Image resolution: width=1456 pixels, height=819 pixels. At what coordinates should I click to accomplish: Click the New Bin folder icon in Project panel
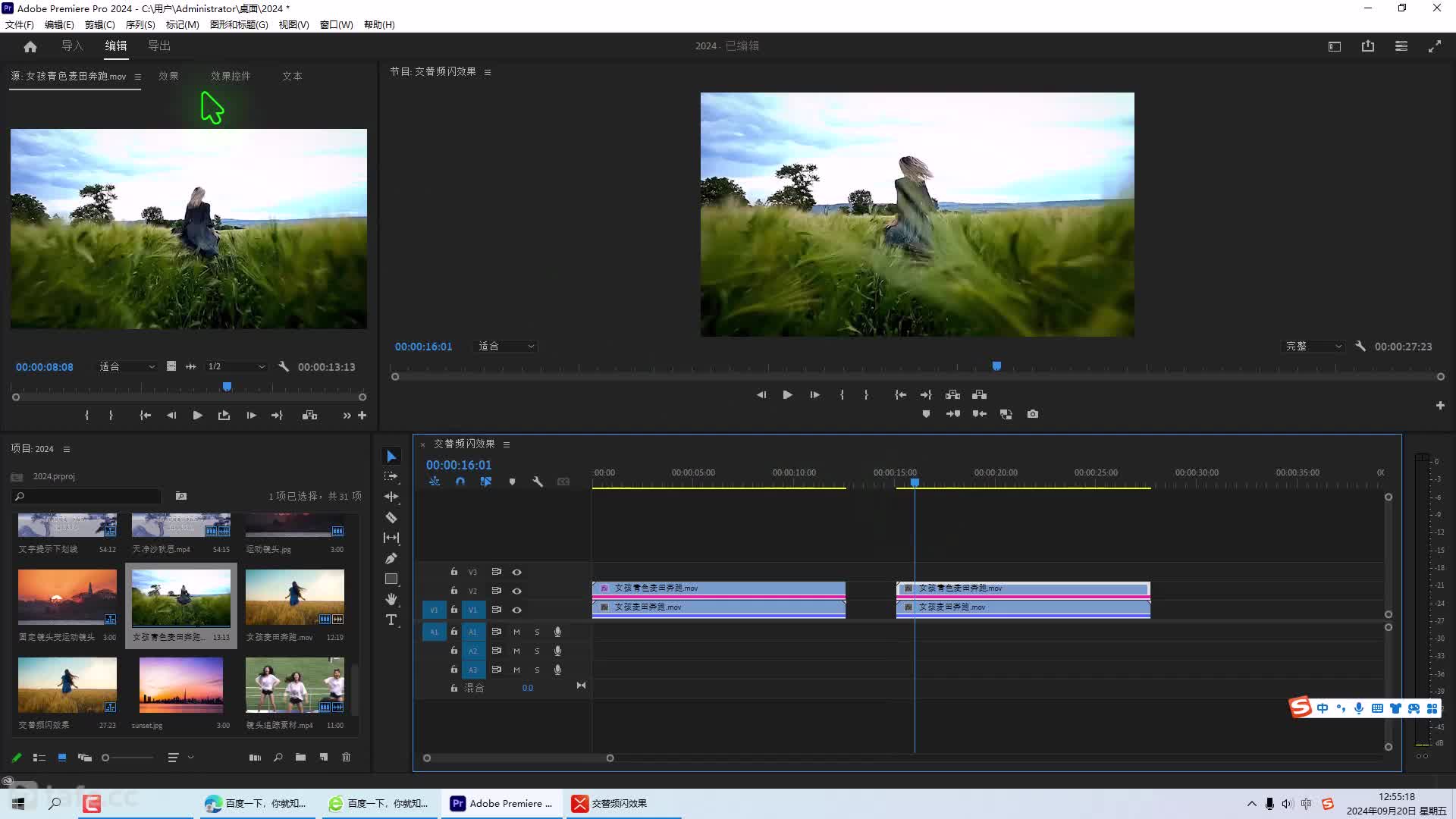pos(301,757)
